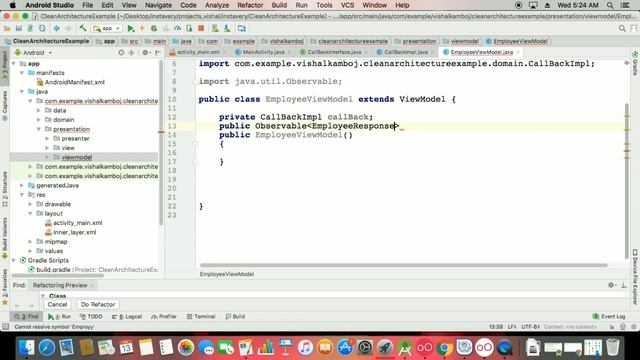Select AndroidManifest.xml in project tree

75,82
